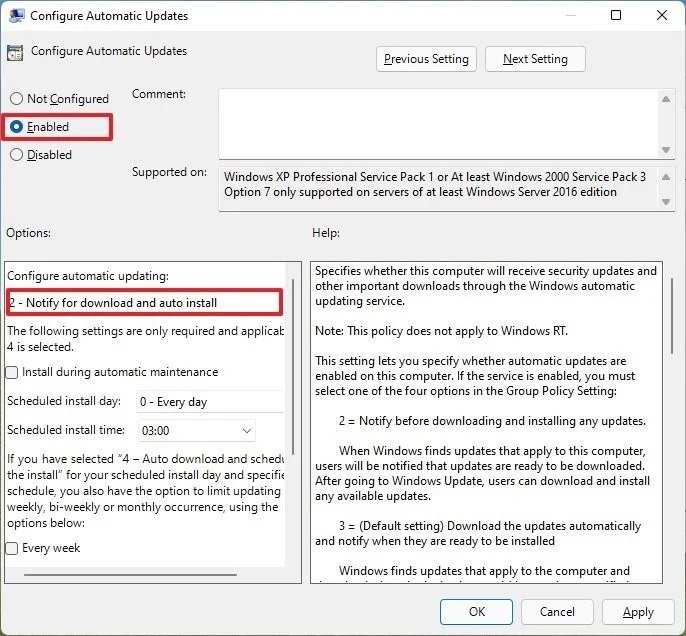Click the 'Help:' label
The width and height of the screenshot is (686, 636).
[x=326, y=233]
